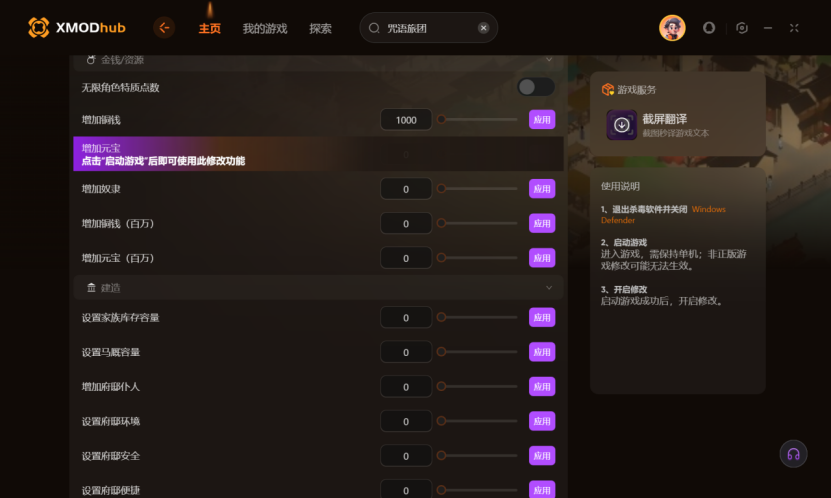Click the 截屏翻译 download icon
This screenshot has width=831, height=498.
[622, 125]
